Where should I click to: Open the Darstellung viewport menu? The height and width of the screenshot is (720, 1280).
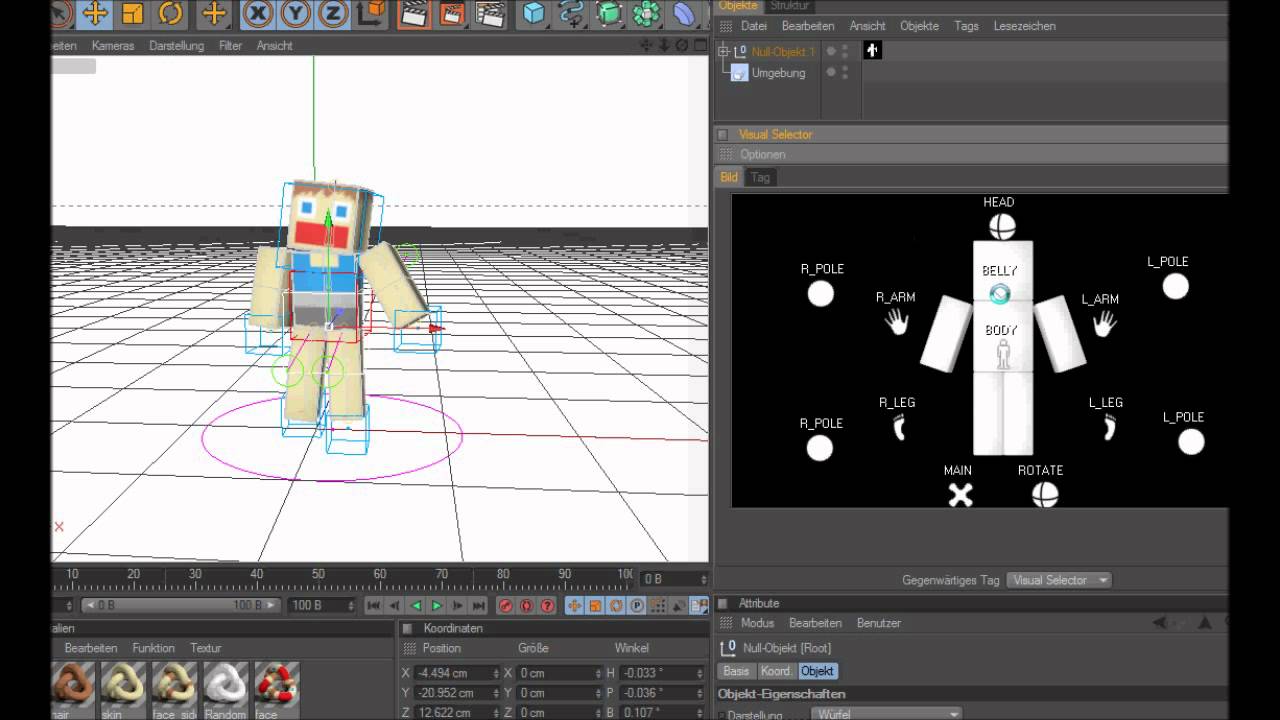176,46
